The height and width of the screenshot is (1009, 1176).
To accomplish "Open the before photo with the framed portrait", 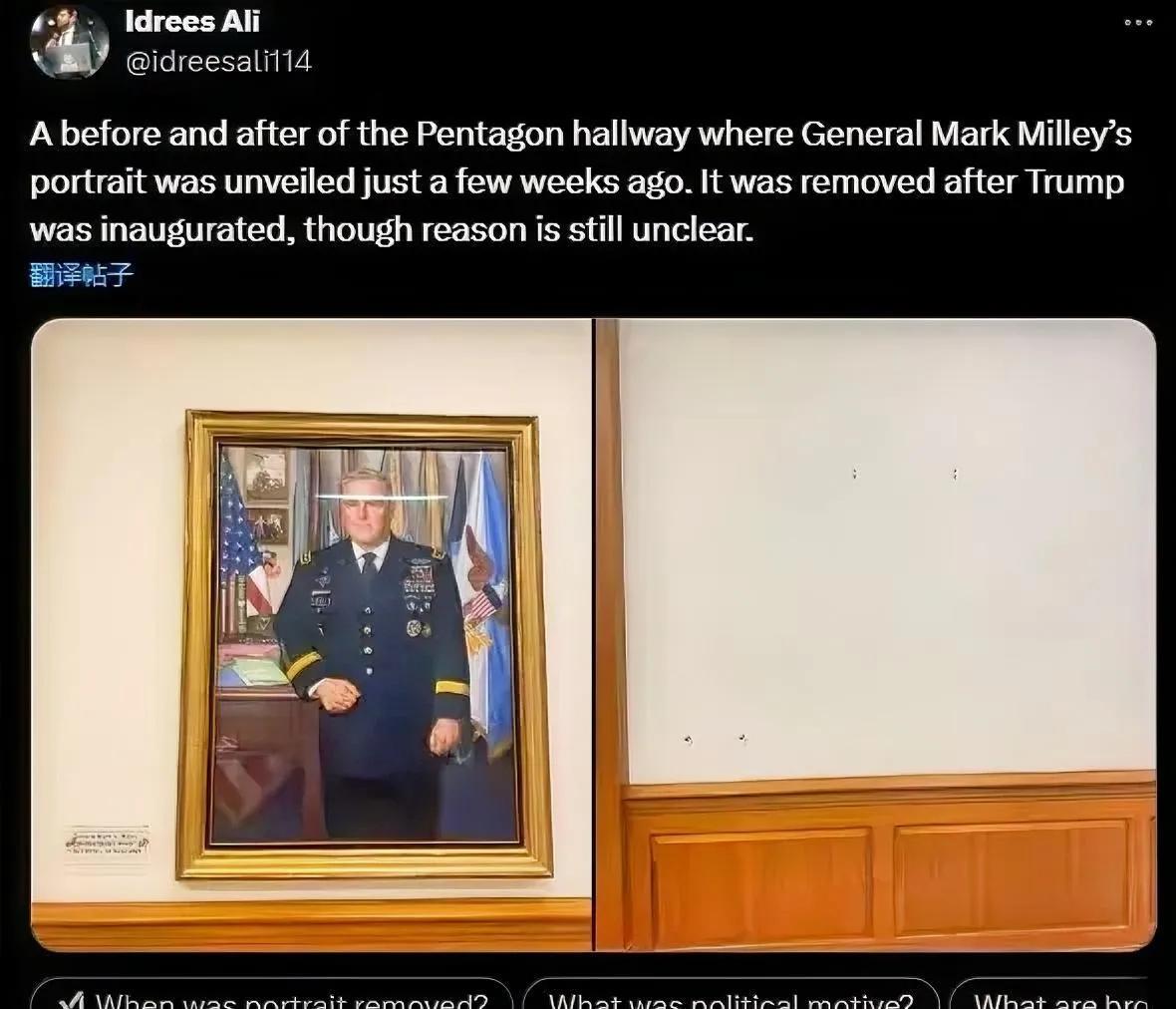I will coord(311,635).
